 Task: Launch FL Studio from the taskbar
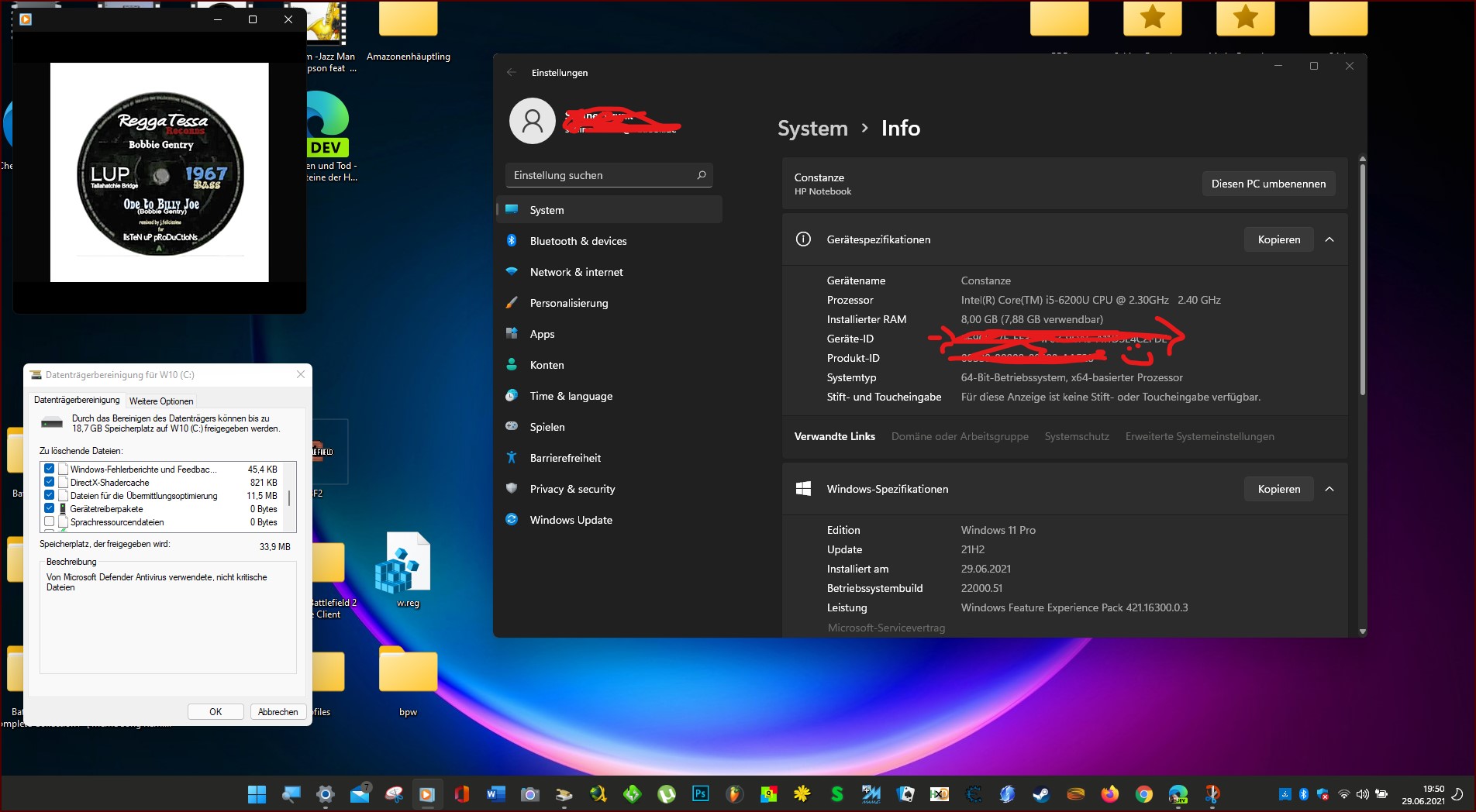click(x=735, y=794)
